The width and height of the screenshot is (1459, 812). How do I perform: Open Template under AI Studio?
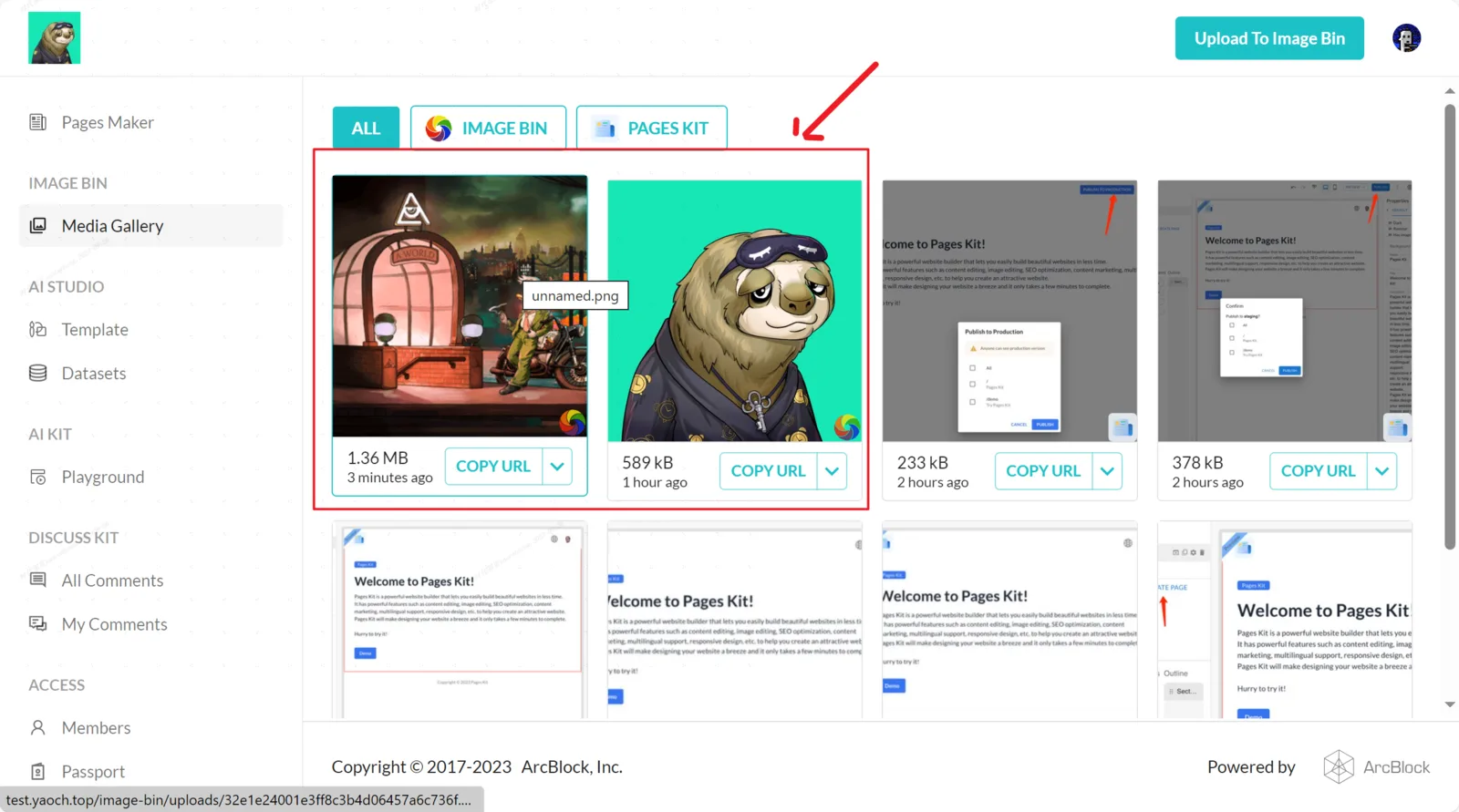tap(151, 329)
